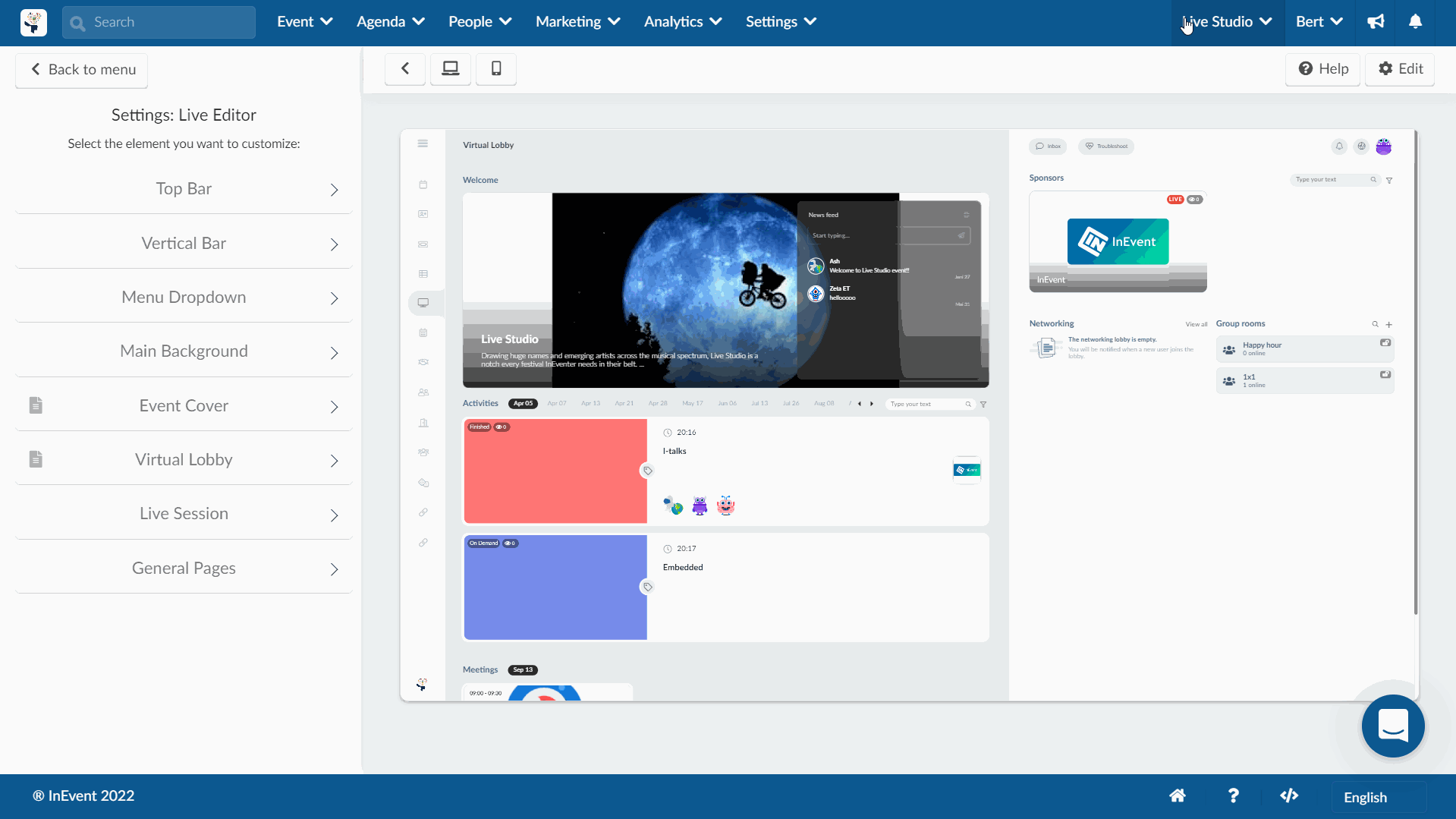Click the preview bell icon near avatar
This screenshot has width=1456, height=819.
coord(1339,146)
